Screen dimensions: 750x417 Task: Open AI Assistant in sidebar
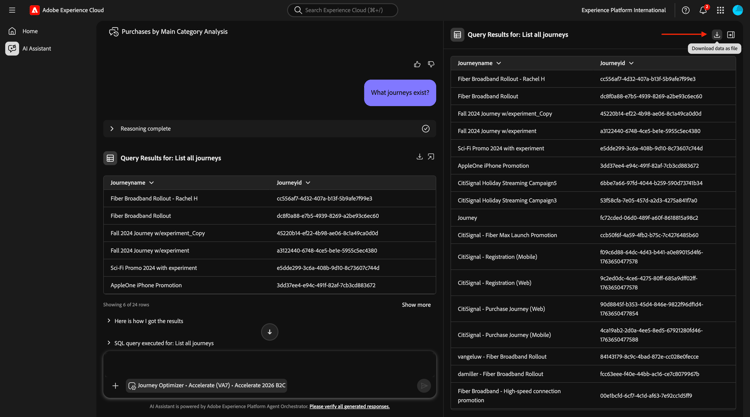29,48
